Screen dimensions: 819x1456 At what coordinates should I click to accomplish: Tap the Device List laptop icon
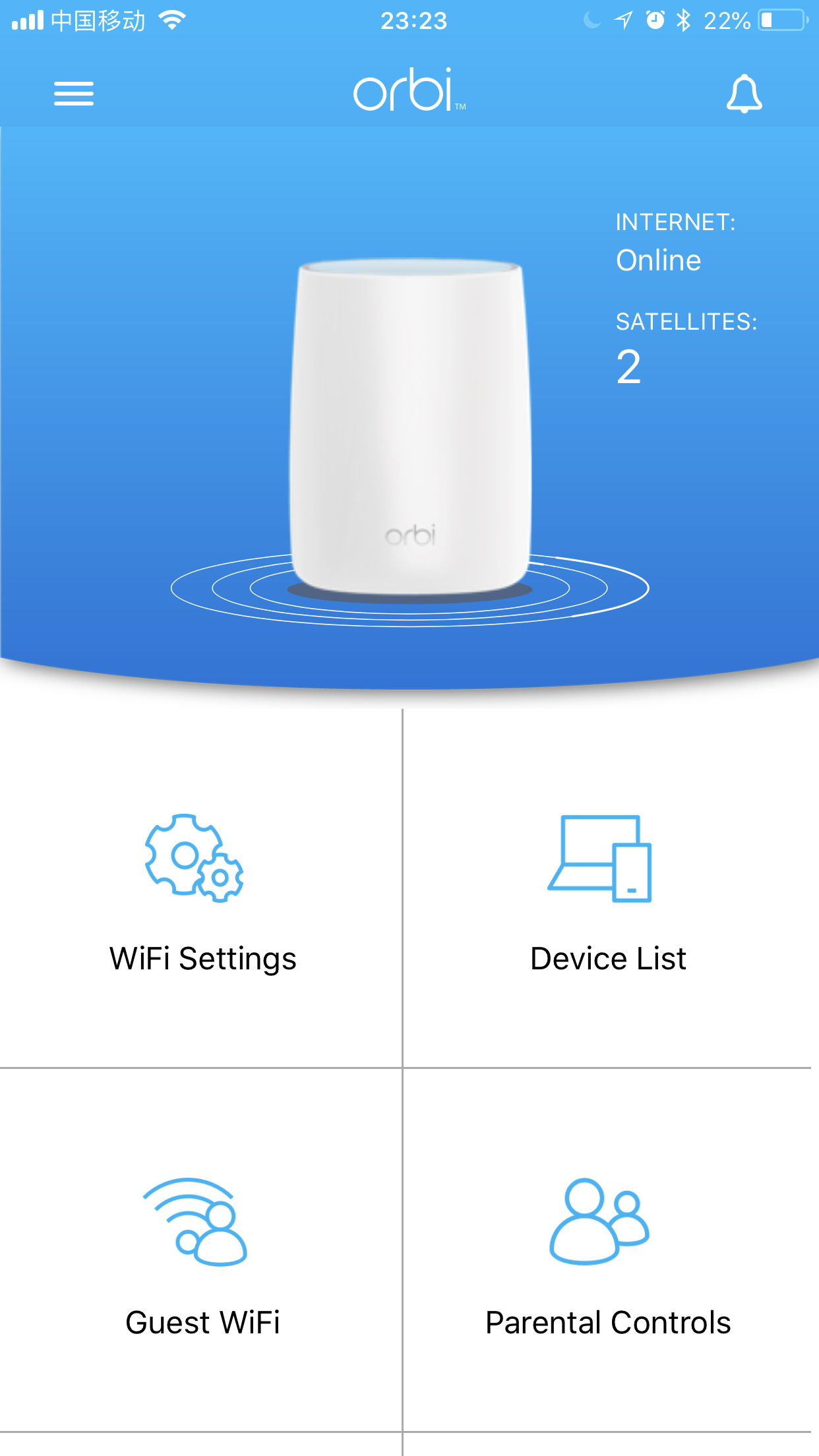600,859
